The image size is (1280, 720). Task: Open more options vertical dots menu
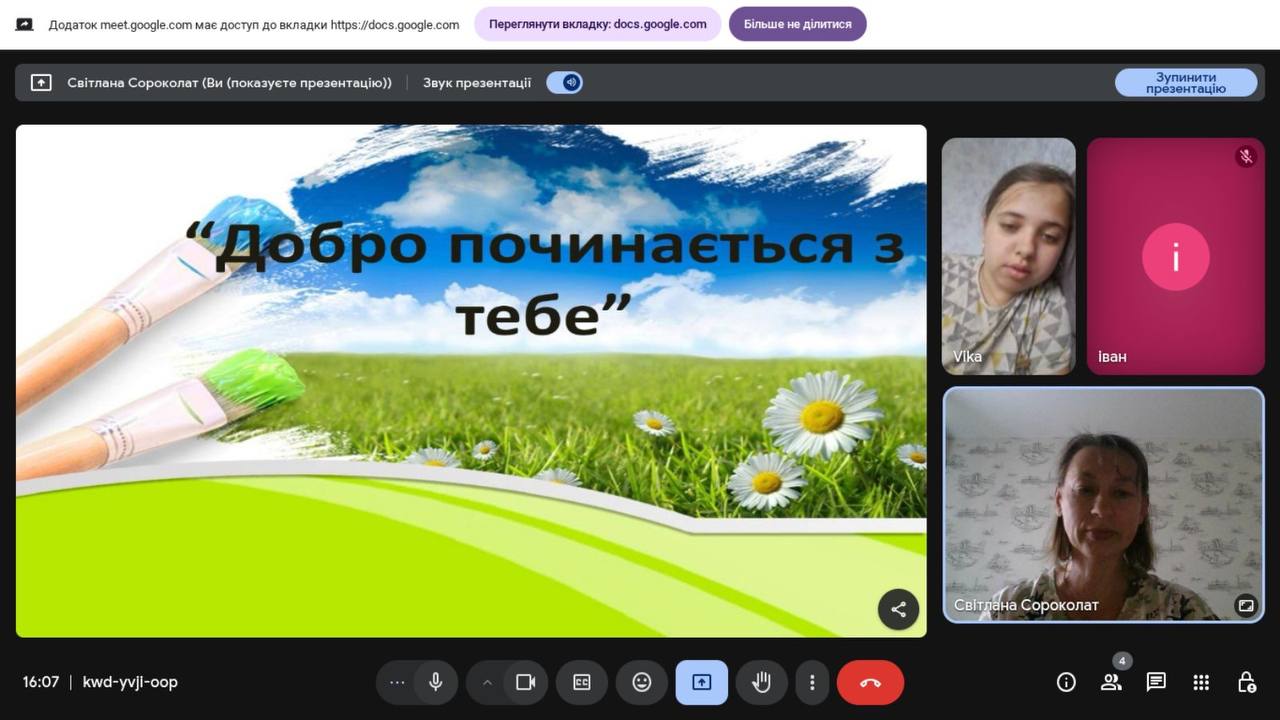(812, 682)
